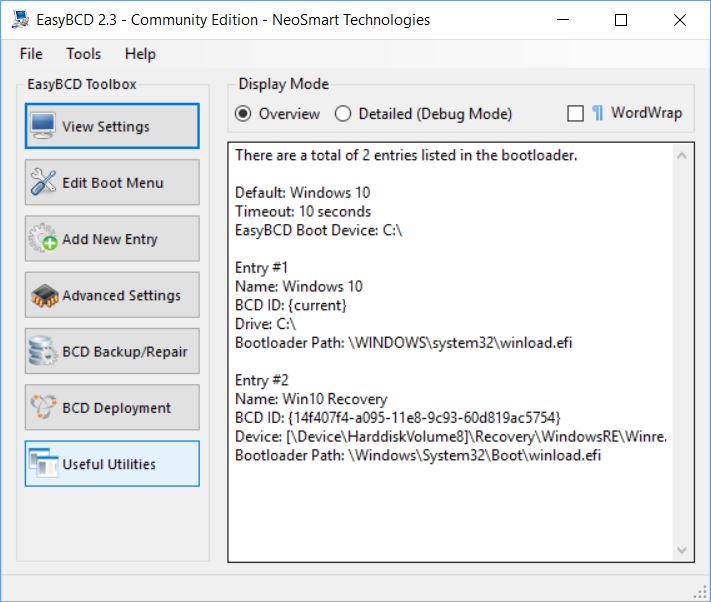Click the 'Default: Windows 10' line
This screenshot has width=711, height=602.
302,193
